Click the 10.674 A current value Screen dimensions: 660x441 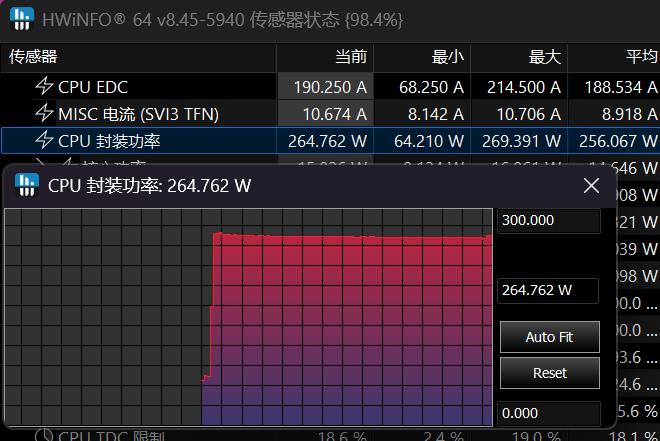click(x=335, y=114)
